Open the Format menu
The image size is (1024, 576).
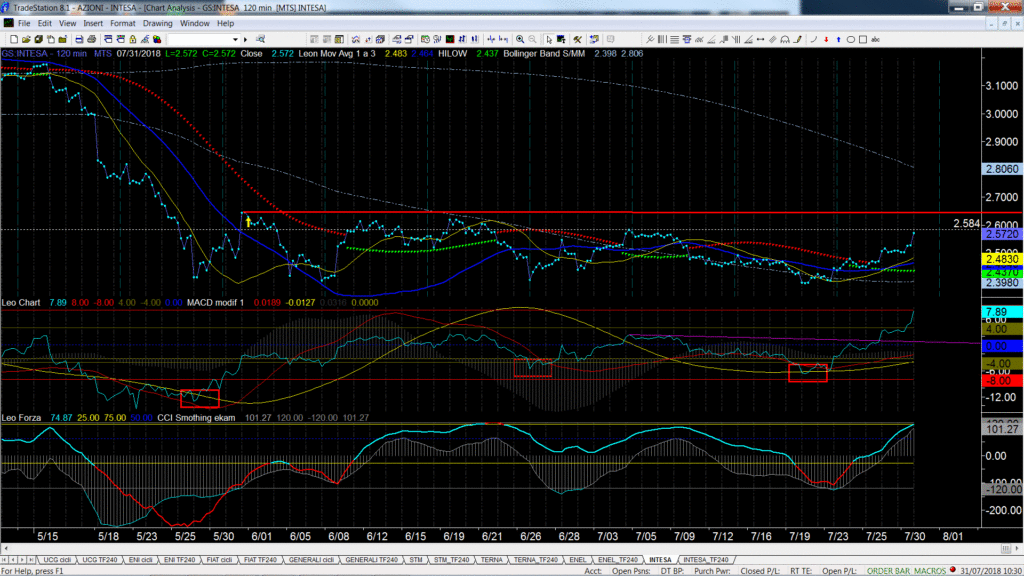[123, 24]
